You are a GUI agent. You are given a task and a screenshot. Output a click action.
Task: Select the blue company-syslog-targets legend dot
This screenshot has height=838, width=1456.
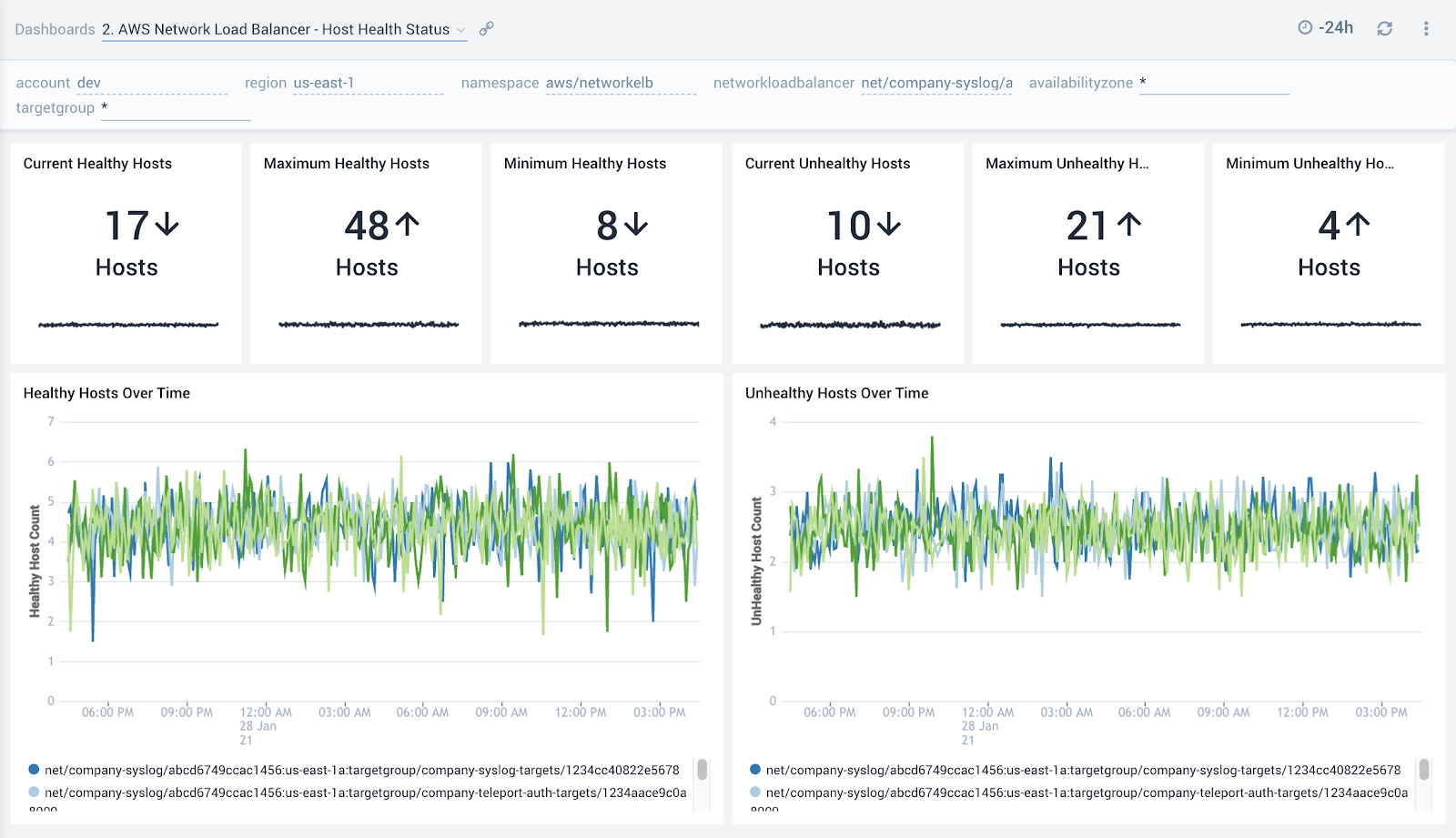point(34,769)
